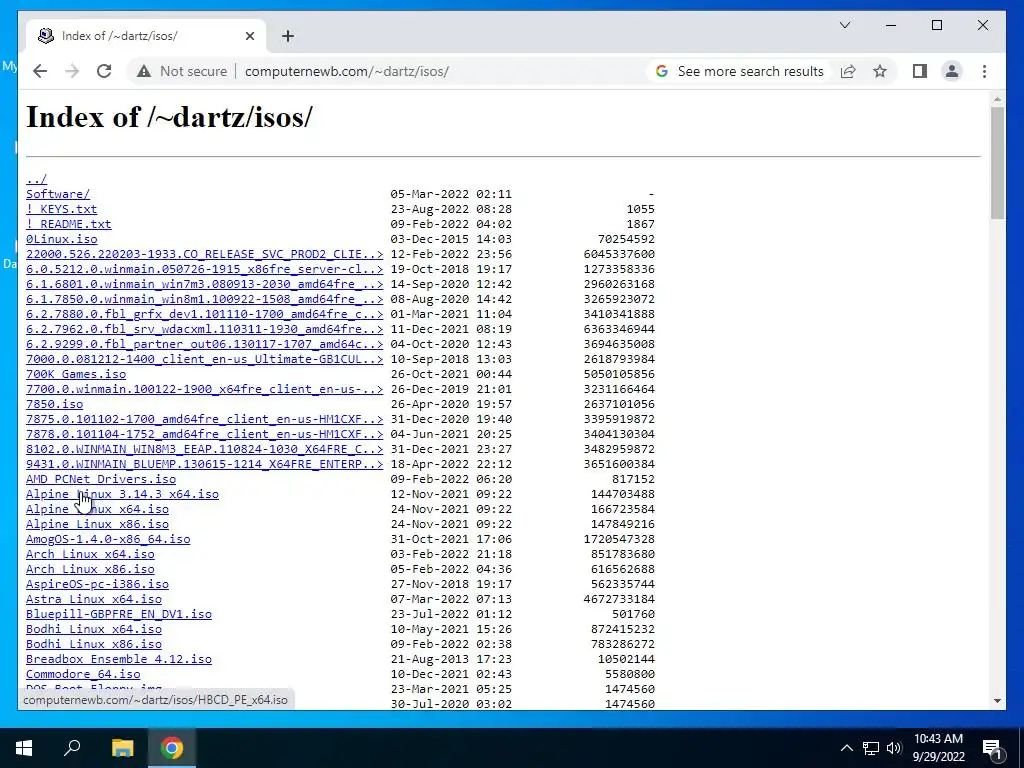
Task: Click the address bar URL
Action: (x=347, y=71)
